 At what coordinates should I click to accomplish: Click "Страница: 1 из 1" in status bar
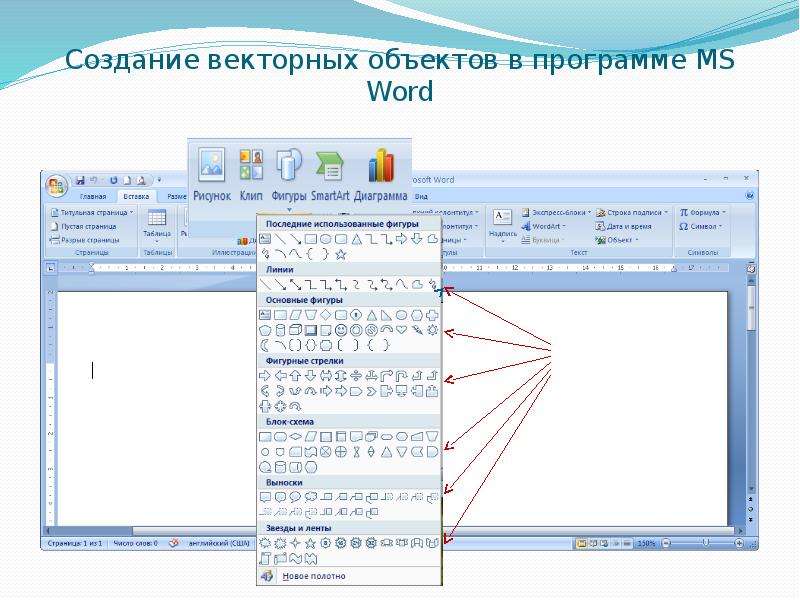point(75,544)
